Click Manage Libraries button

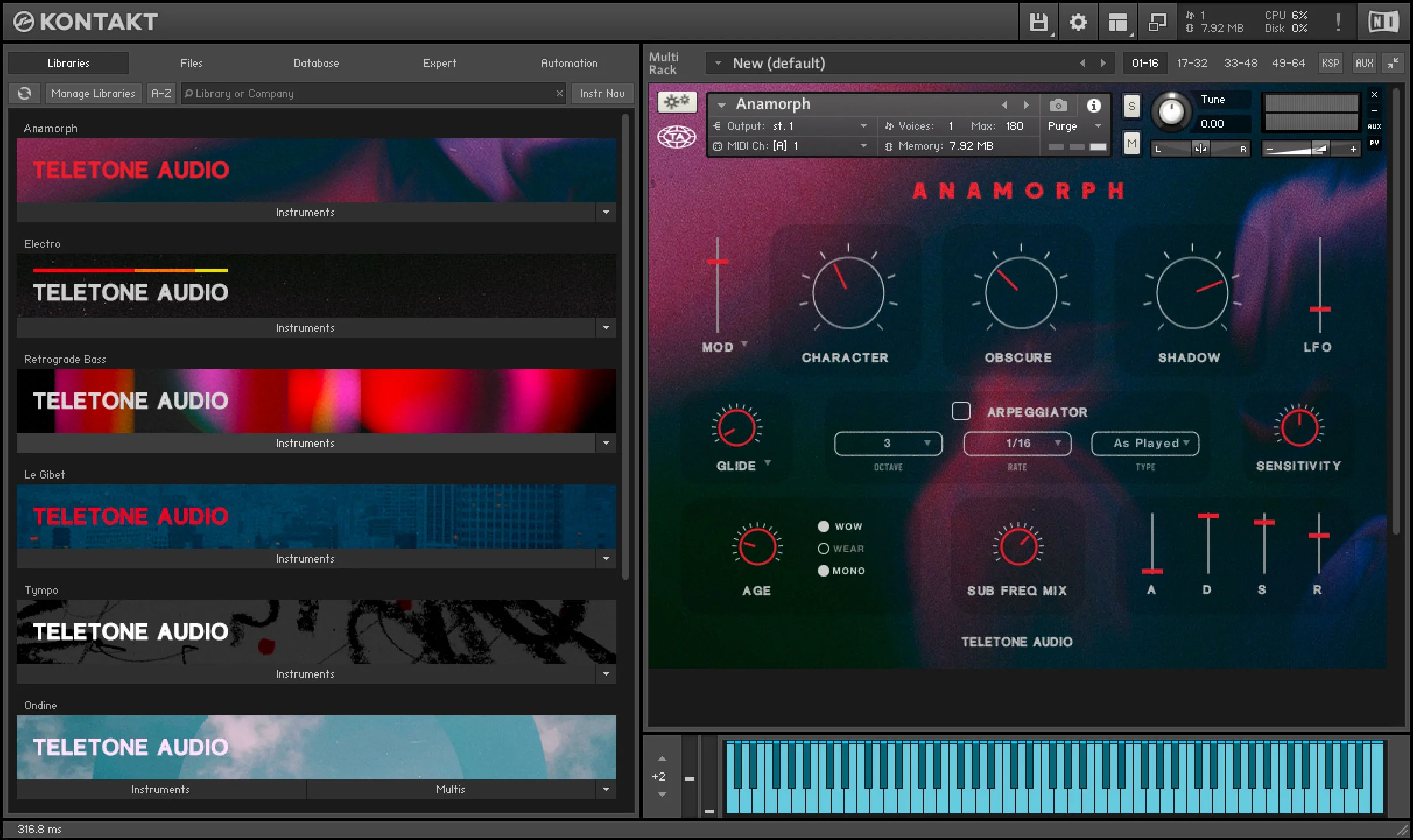(x=93, y=93)
